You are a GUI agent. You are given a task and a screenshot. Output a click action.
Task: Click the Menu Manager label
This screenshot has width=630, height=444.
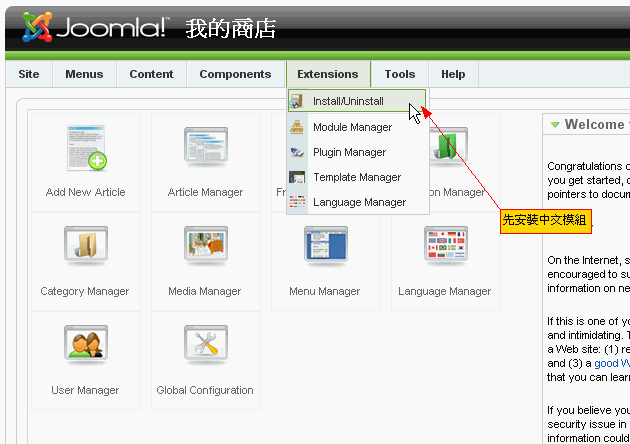tap(325, 291)
